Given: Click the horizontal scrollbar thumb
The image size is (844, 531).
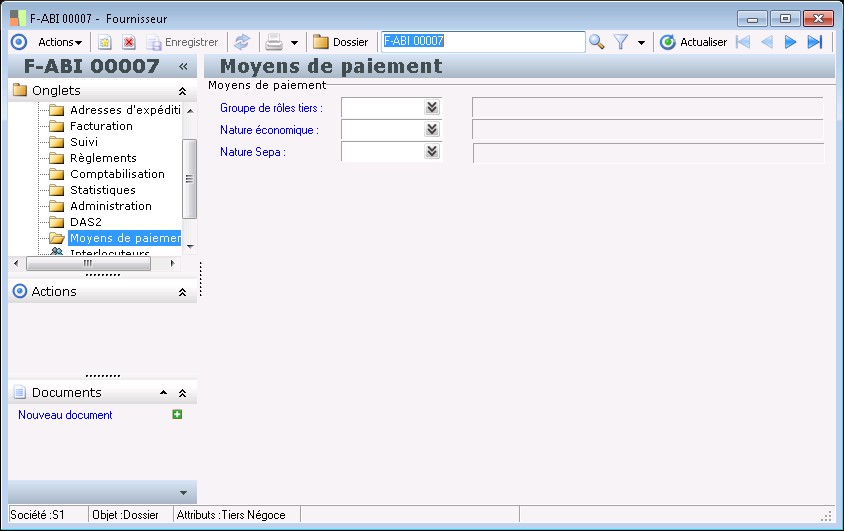Looking at the screenshot, I should click(88, 264).
